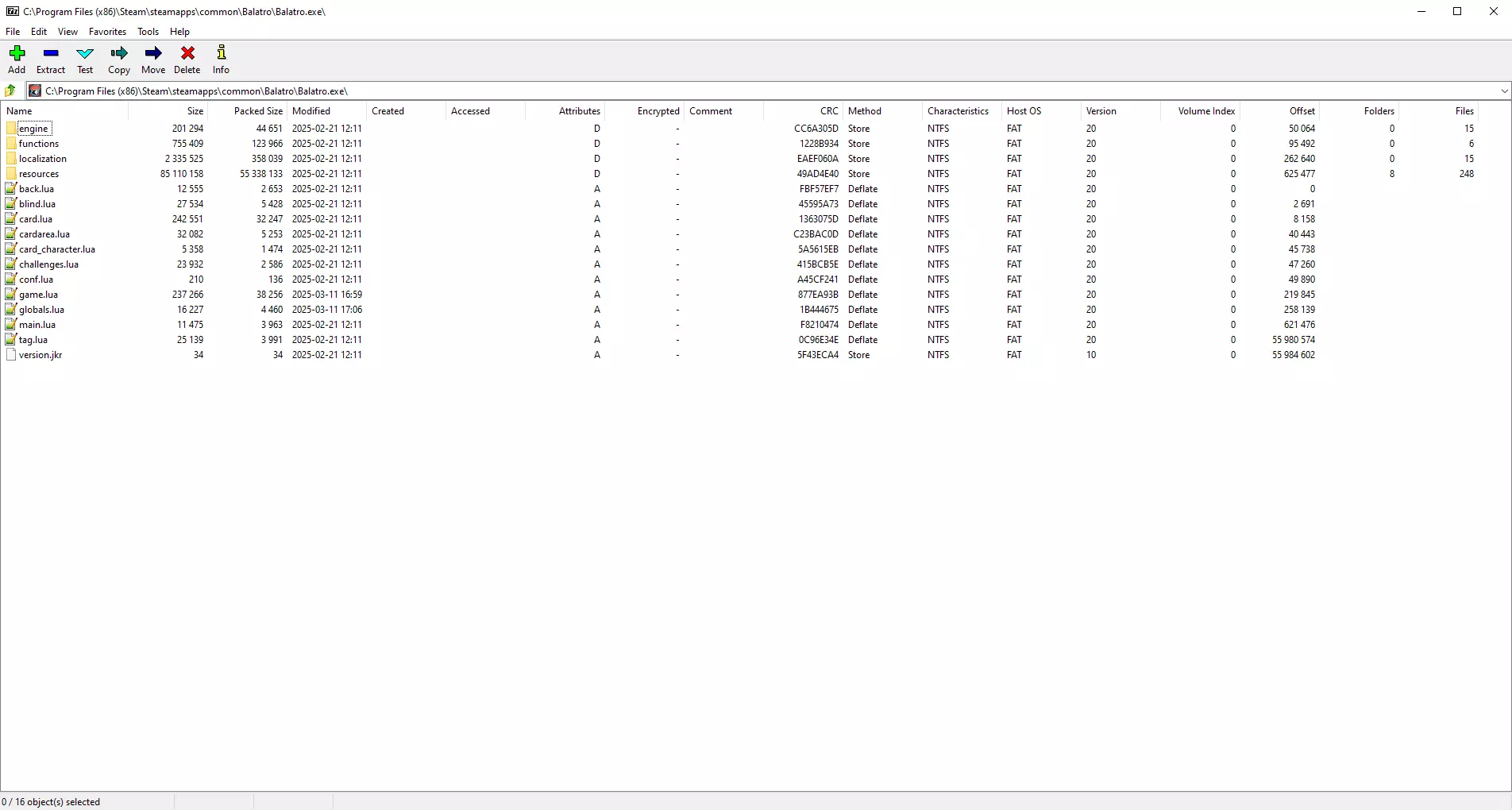Sort by the Attributes column header
The height and width of the screenshot is (810, 1512).
click(565, 111)
